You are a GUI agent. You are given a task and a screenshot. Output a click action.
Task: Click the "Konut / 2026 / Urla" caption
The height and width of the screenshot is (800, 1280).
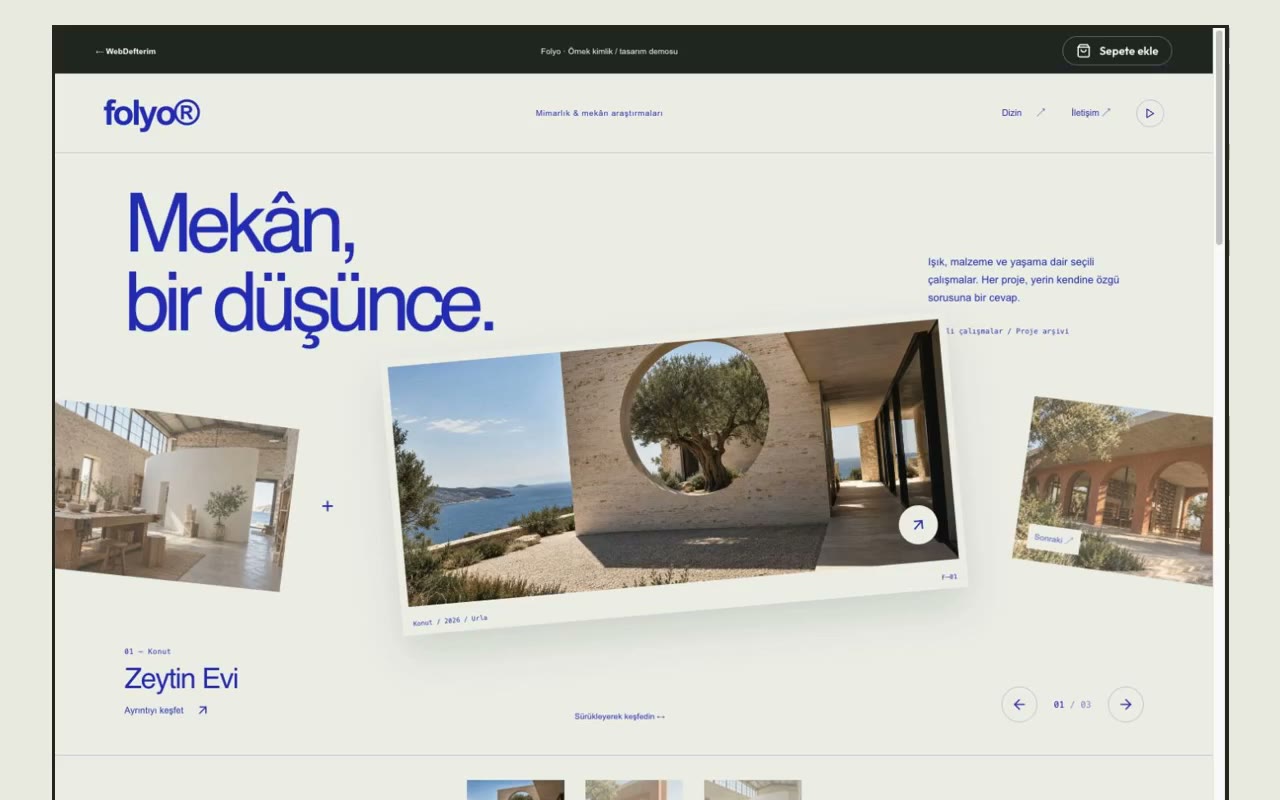(x=450, y=620)
